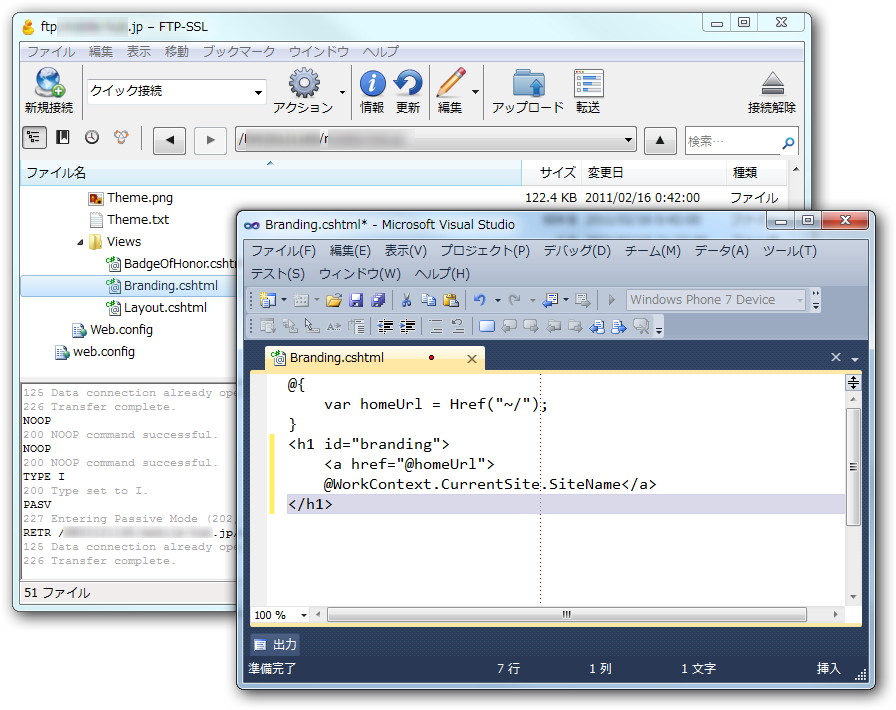
Task: Select BadgeOfHonor.cshtml file
Action: [171, 264]
